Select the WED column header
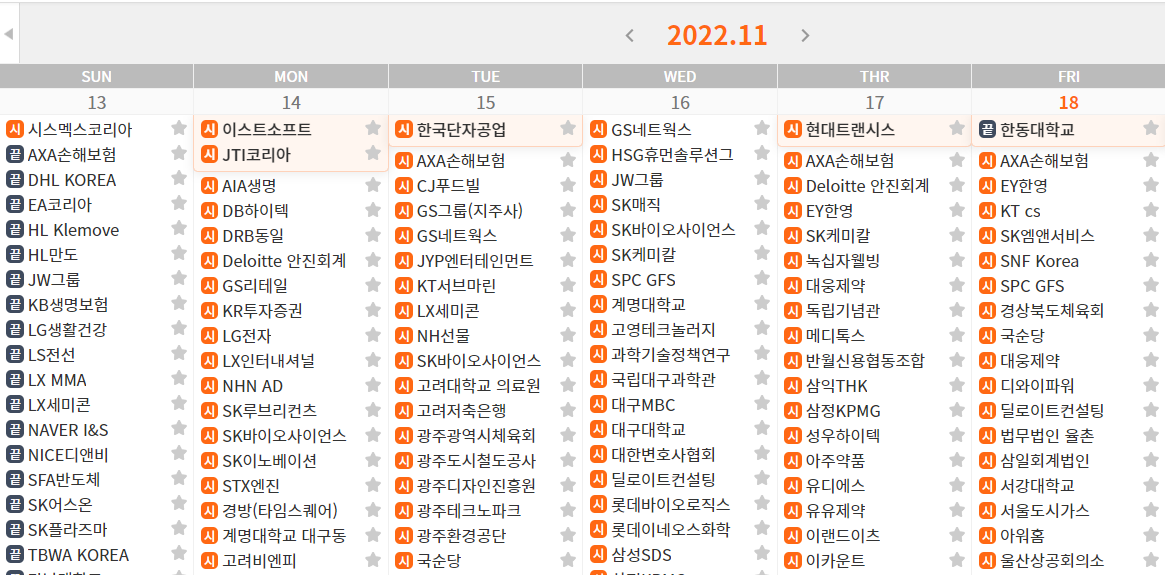 (x=680, y=77)
